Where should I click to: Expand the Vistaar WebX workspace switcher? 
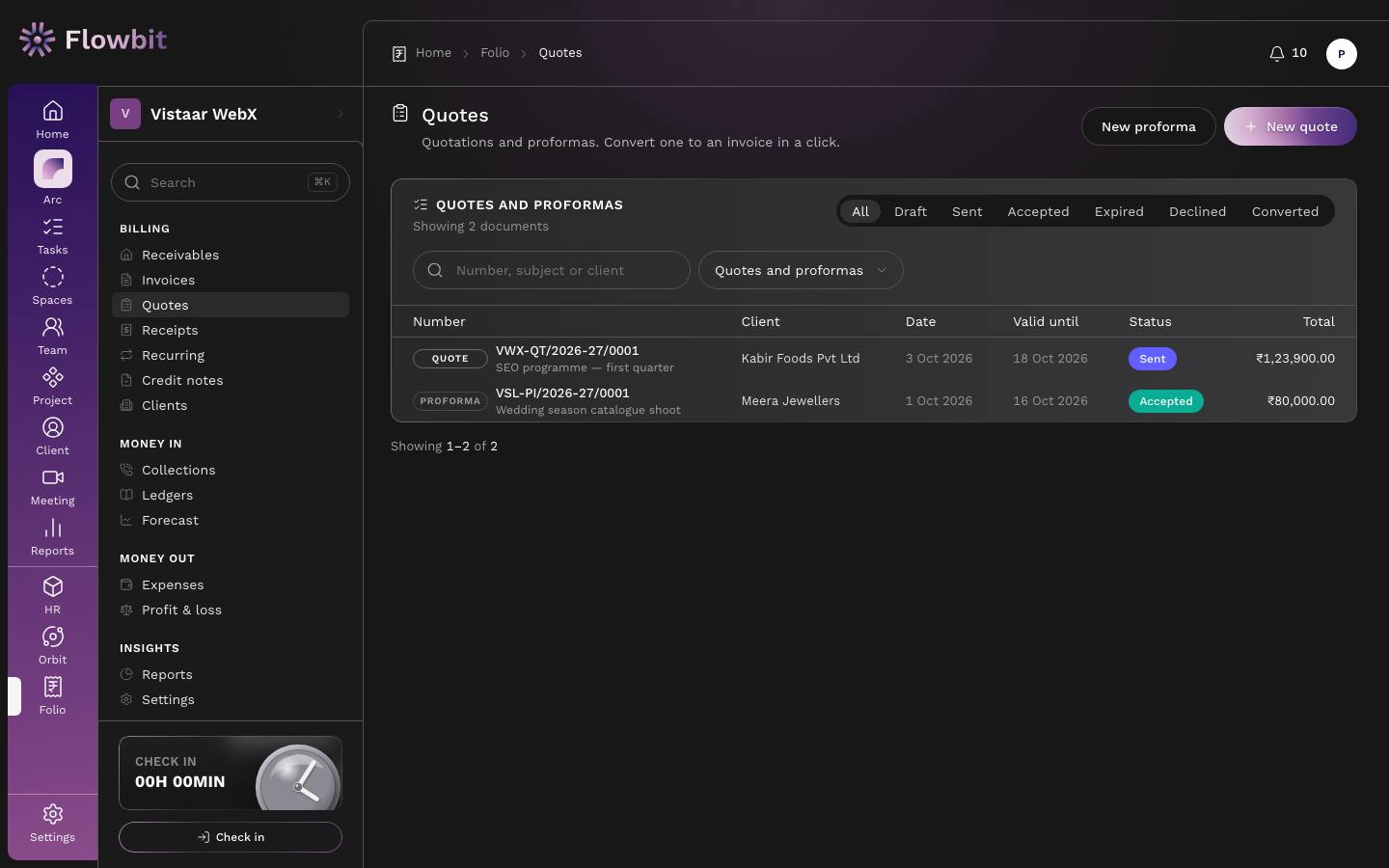click(230, 114)
